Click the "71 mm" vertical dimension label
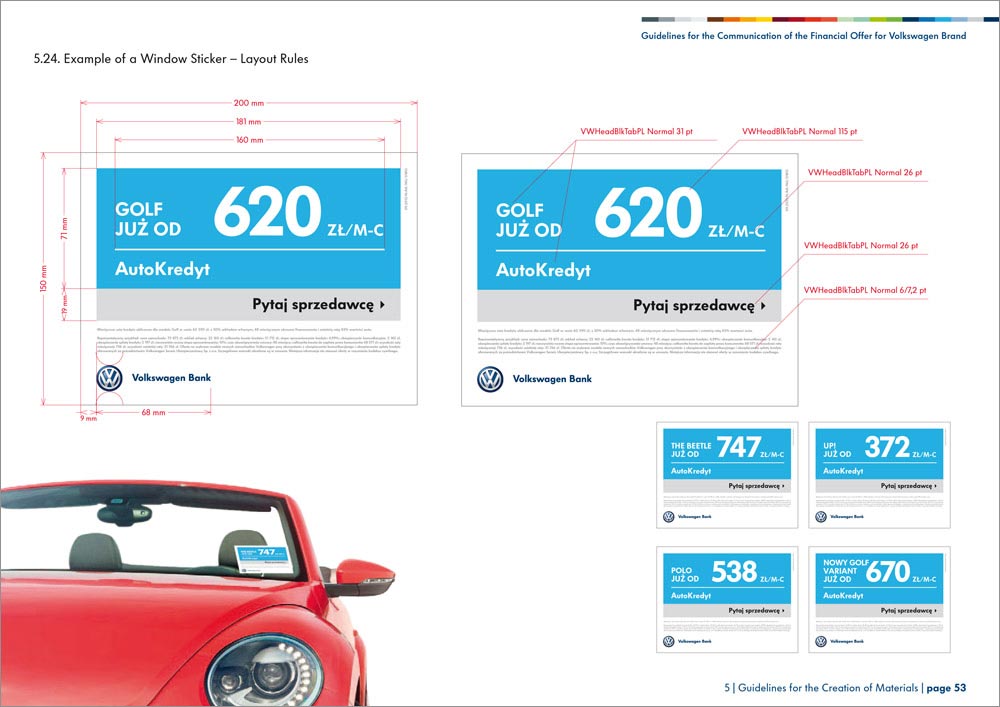This screenshot has width=1000, height=707. point(64,228)
